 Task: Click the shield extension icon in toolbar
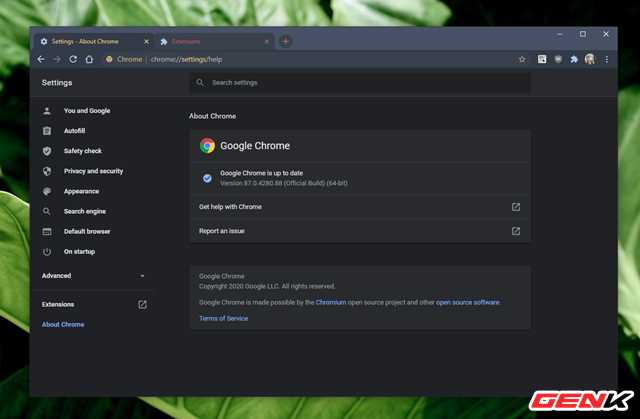click(x=558, y=59)
